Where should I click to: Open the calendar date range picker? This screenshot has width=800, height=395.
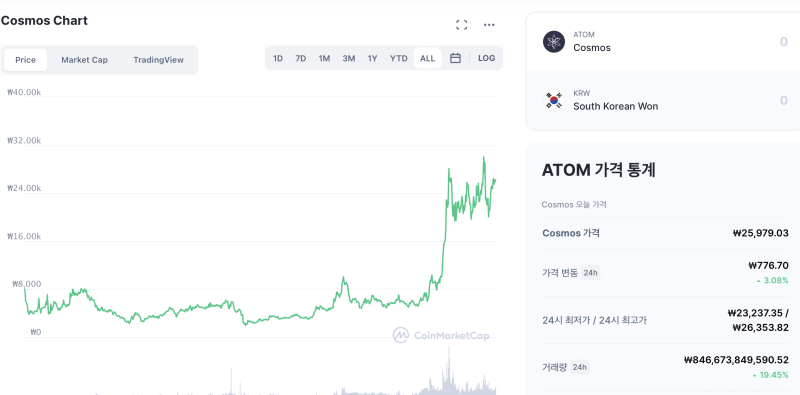tap(455, 58)
